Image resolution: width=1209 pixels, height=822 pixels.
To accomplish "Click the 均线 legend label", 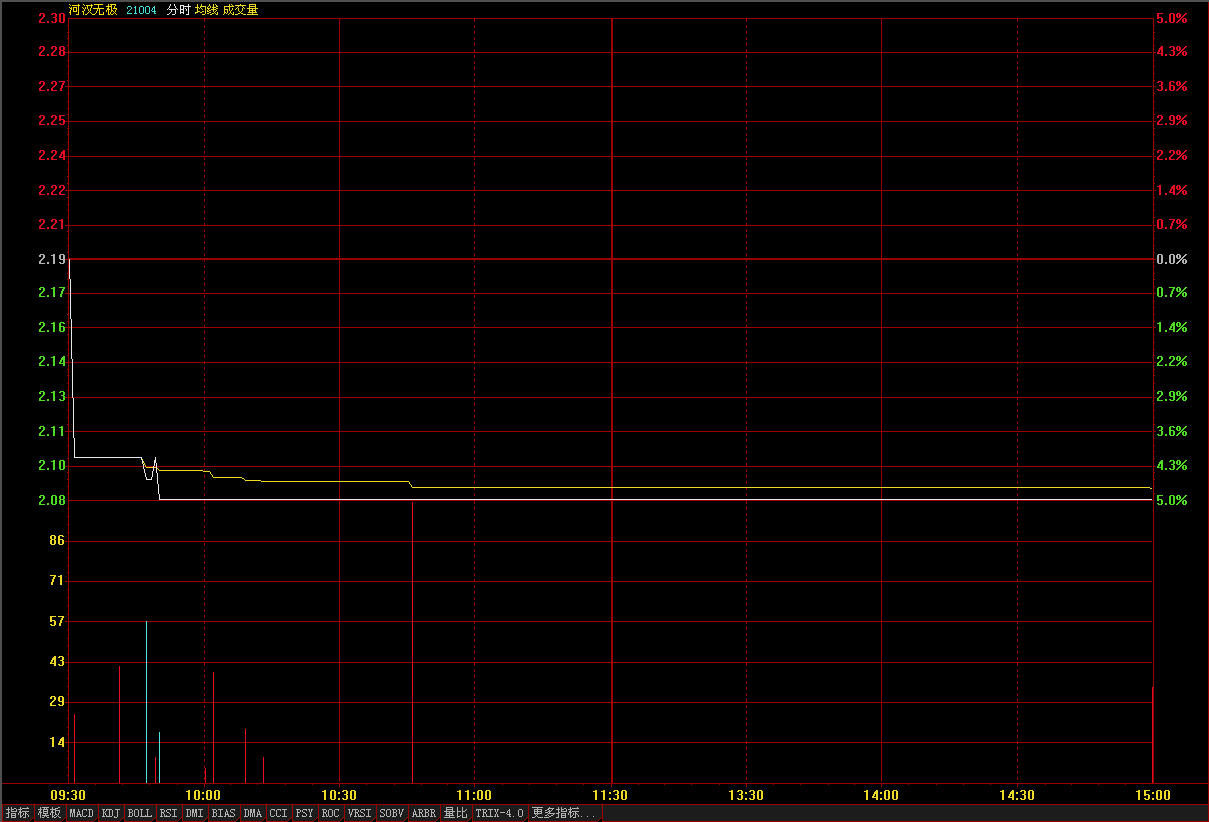I will click(206, 10).
